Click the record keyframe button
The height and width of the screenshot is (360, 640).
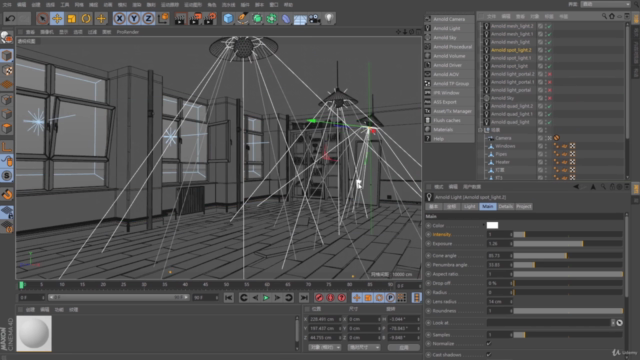[319, 298]
